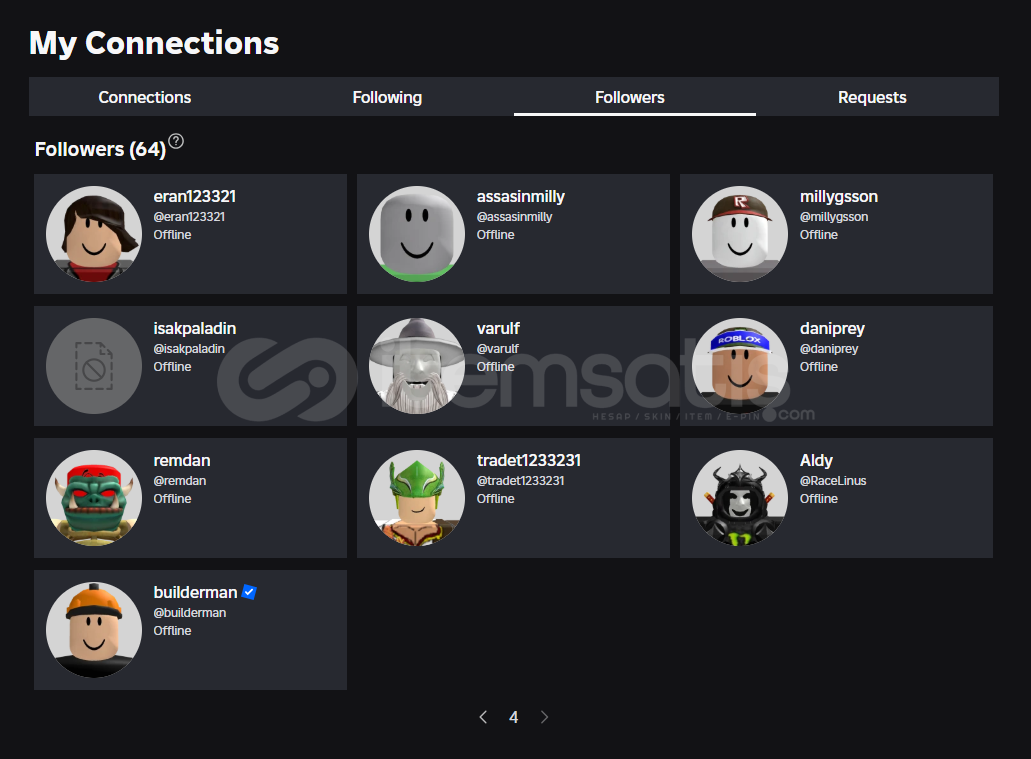
Task: Click builderman's verified badge icon
Action: pyautogui.click(x=249, y=592)
